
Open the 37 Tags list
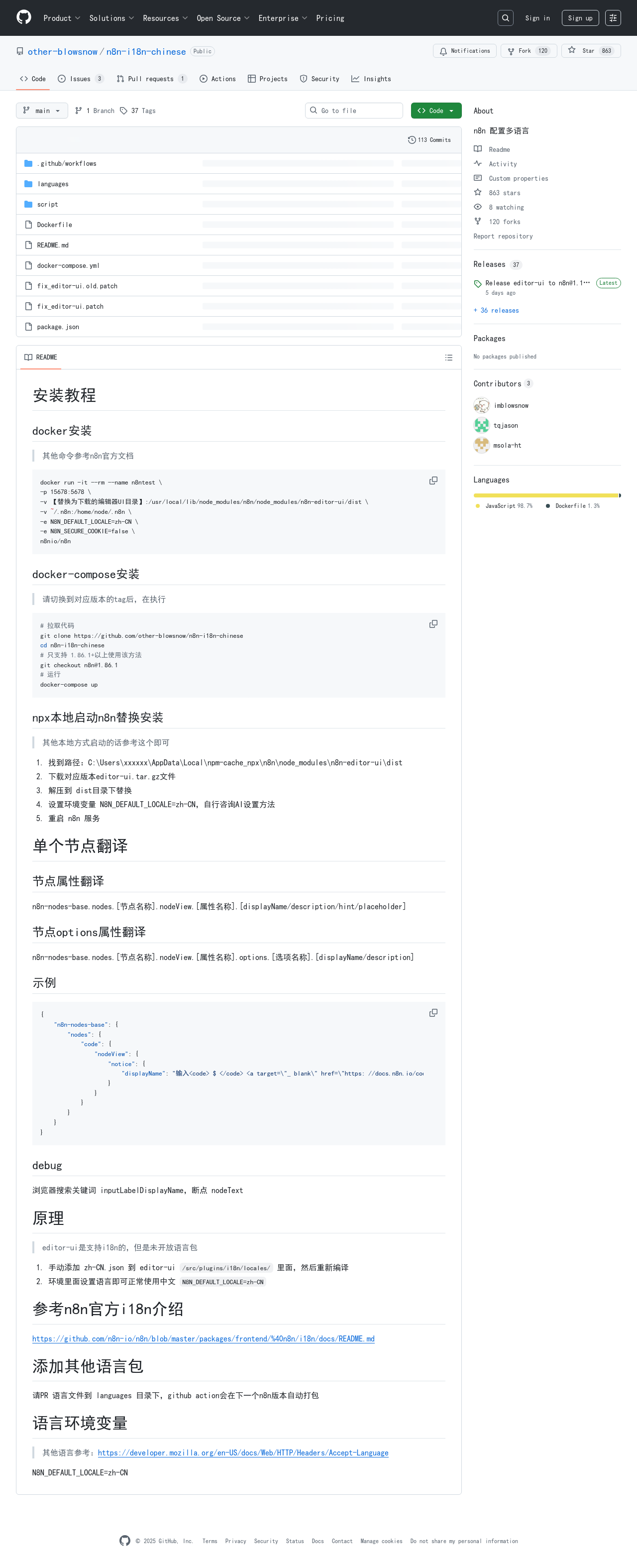tap(137, 111)
